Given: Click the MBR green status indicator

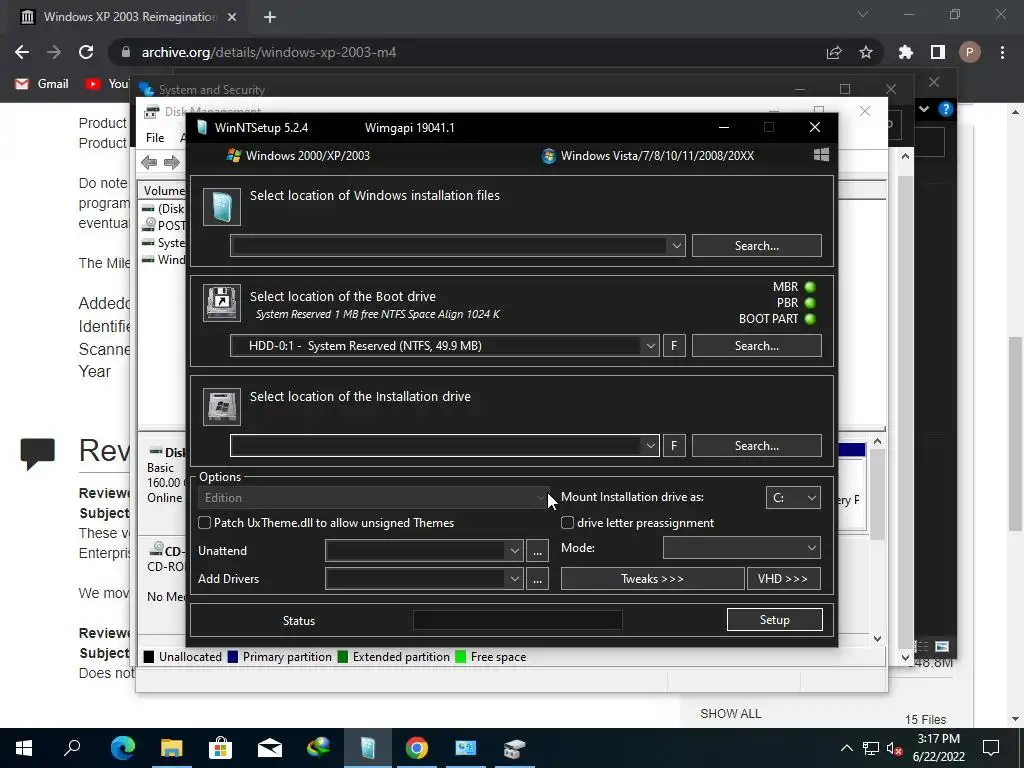Looking at the screenshot, I should tap(810, 287).
